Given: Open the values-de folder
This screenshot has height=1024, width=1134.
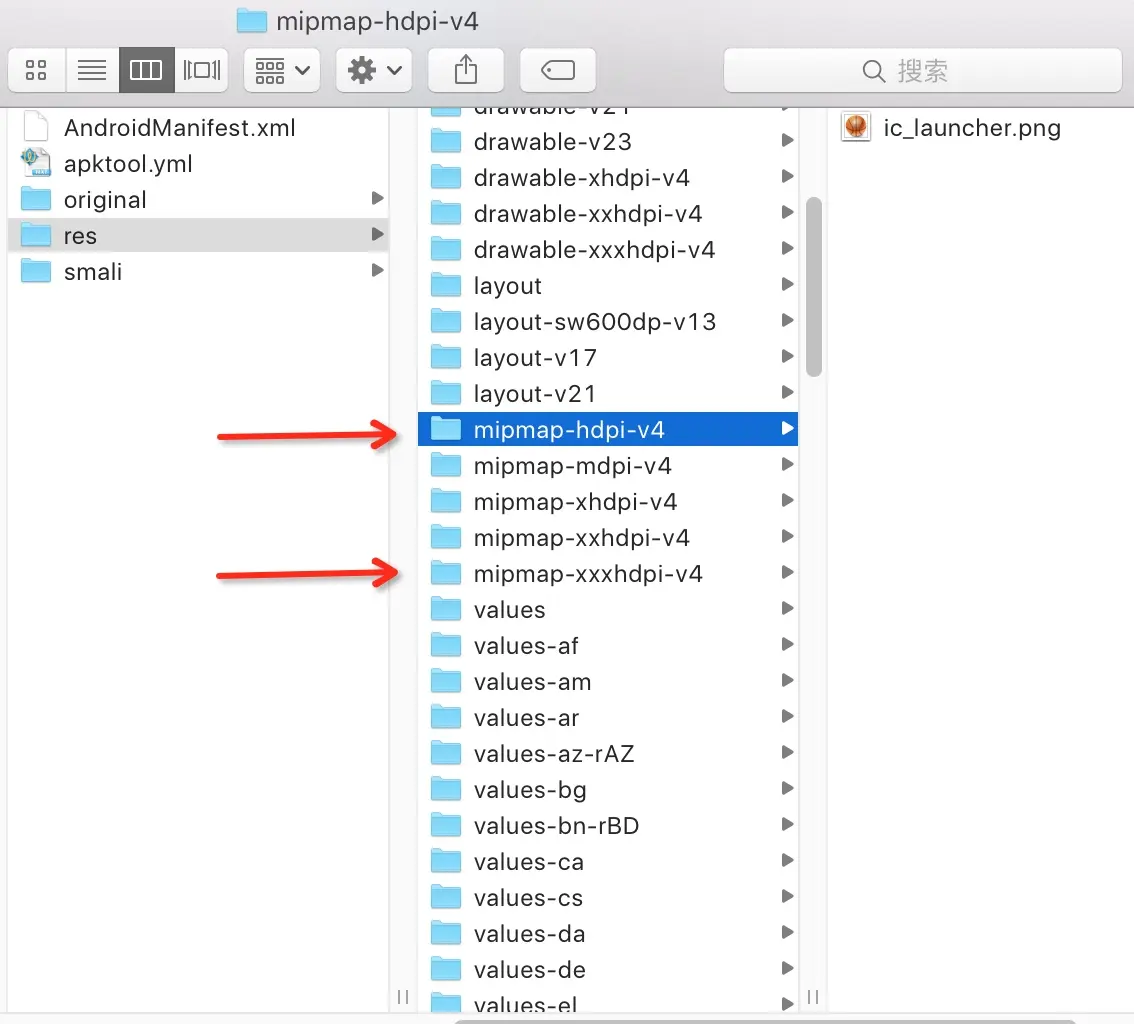Looking at the screenshot, I should tap(608, 970).
